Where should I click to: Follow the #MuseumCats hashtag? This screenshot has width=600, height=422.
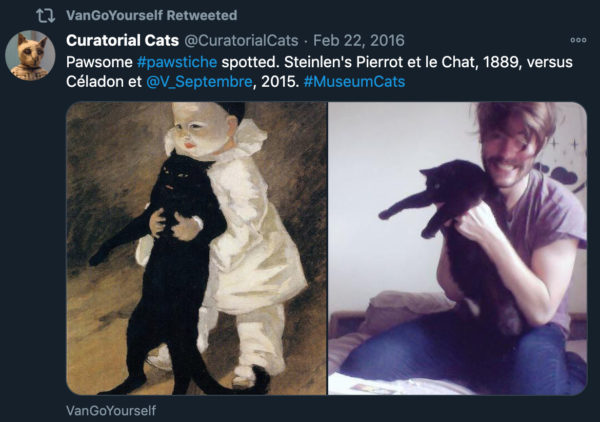pos(354,81)
